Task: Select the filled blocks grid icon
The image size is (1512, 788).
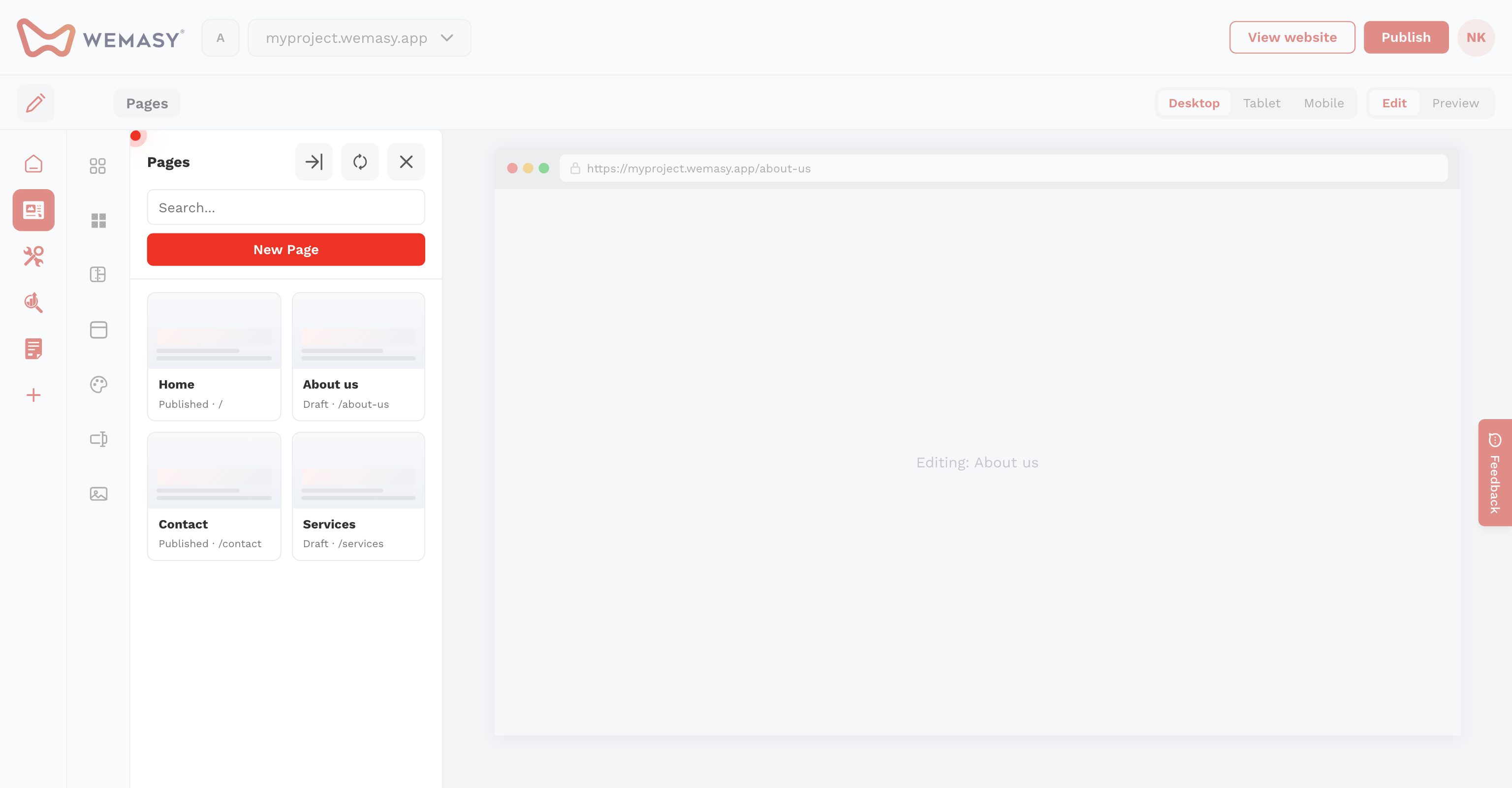Action: pyautogui.click(x=98, y=220)
